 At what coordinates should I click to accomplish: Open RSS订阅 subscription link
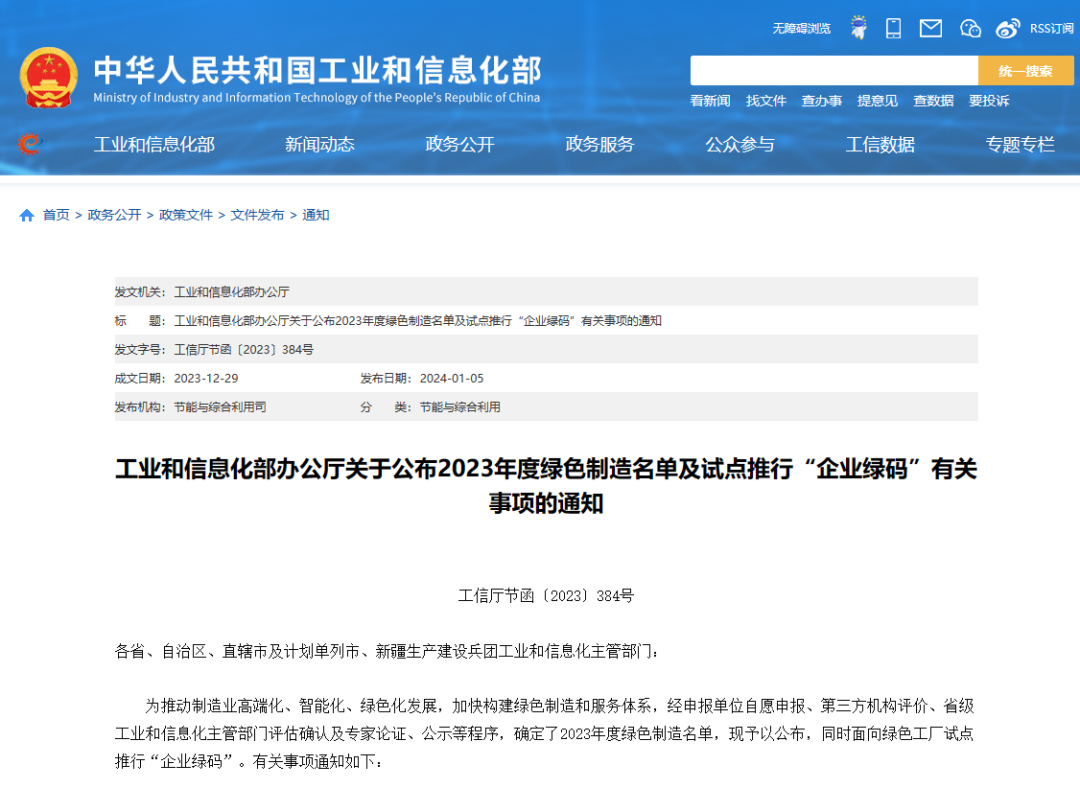point(1051,28)
